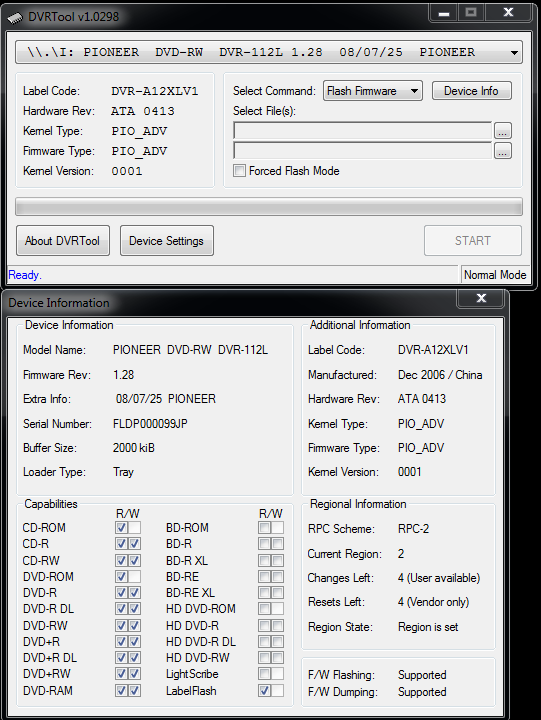This screenshot has width=541, height=720.
Task: Close the DVRTool main window
Action: (508, 13)
